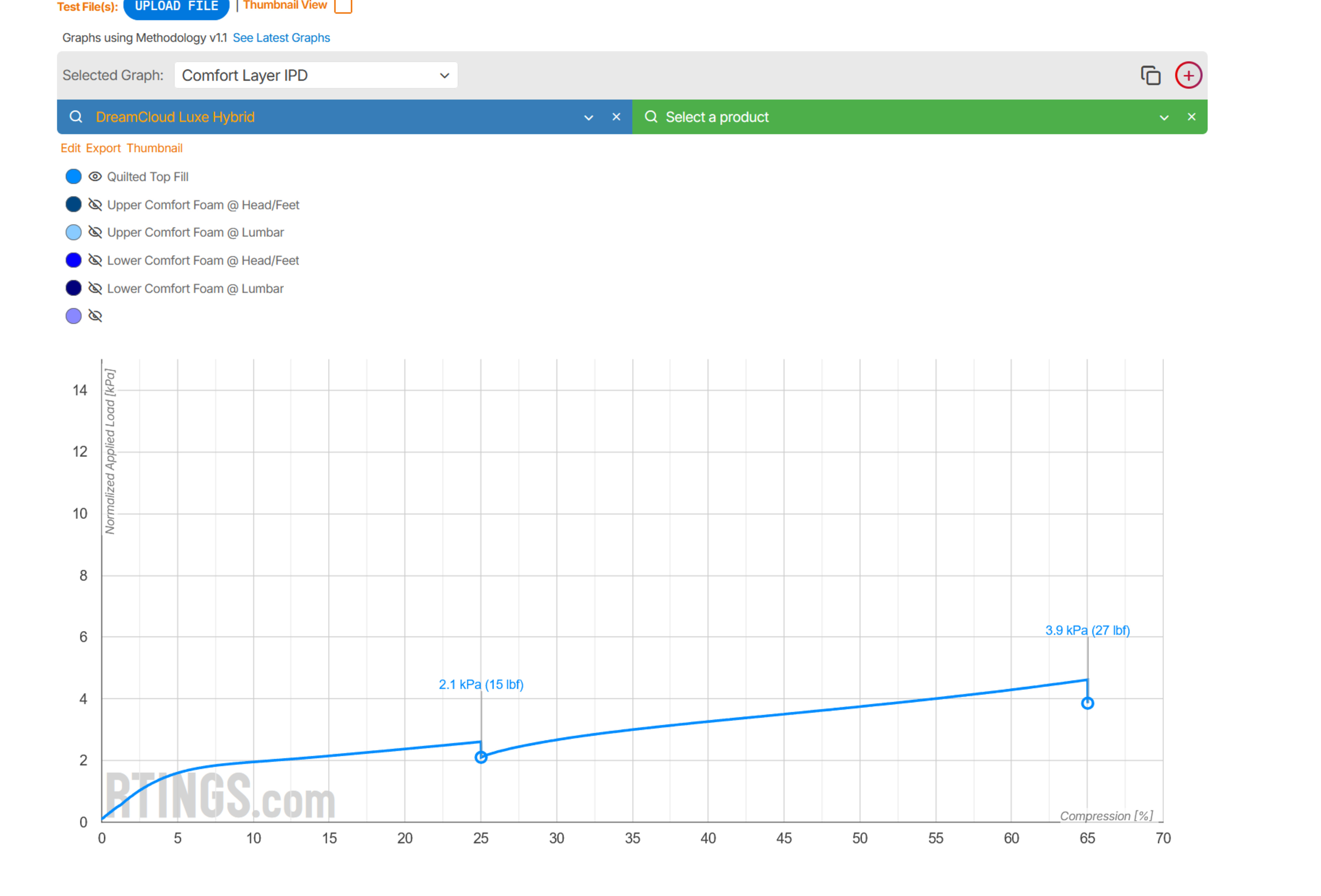Click the 2.1 kPa data point marker
This screenshot has height=896, width=1321.
[x=481, y=757]
